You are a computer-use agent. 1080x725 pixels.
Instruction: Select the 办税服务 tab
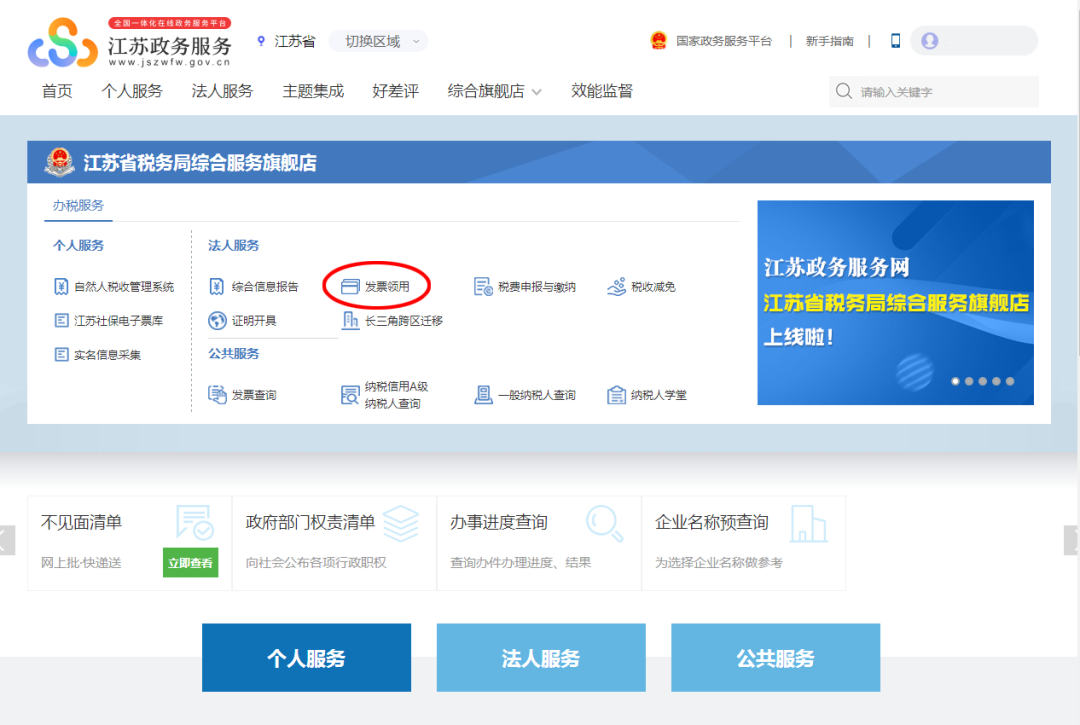[x=78, y=205]
